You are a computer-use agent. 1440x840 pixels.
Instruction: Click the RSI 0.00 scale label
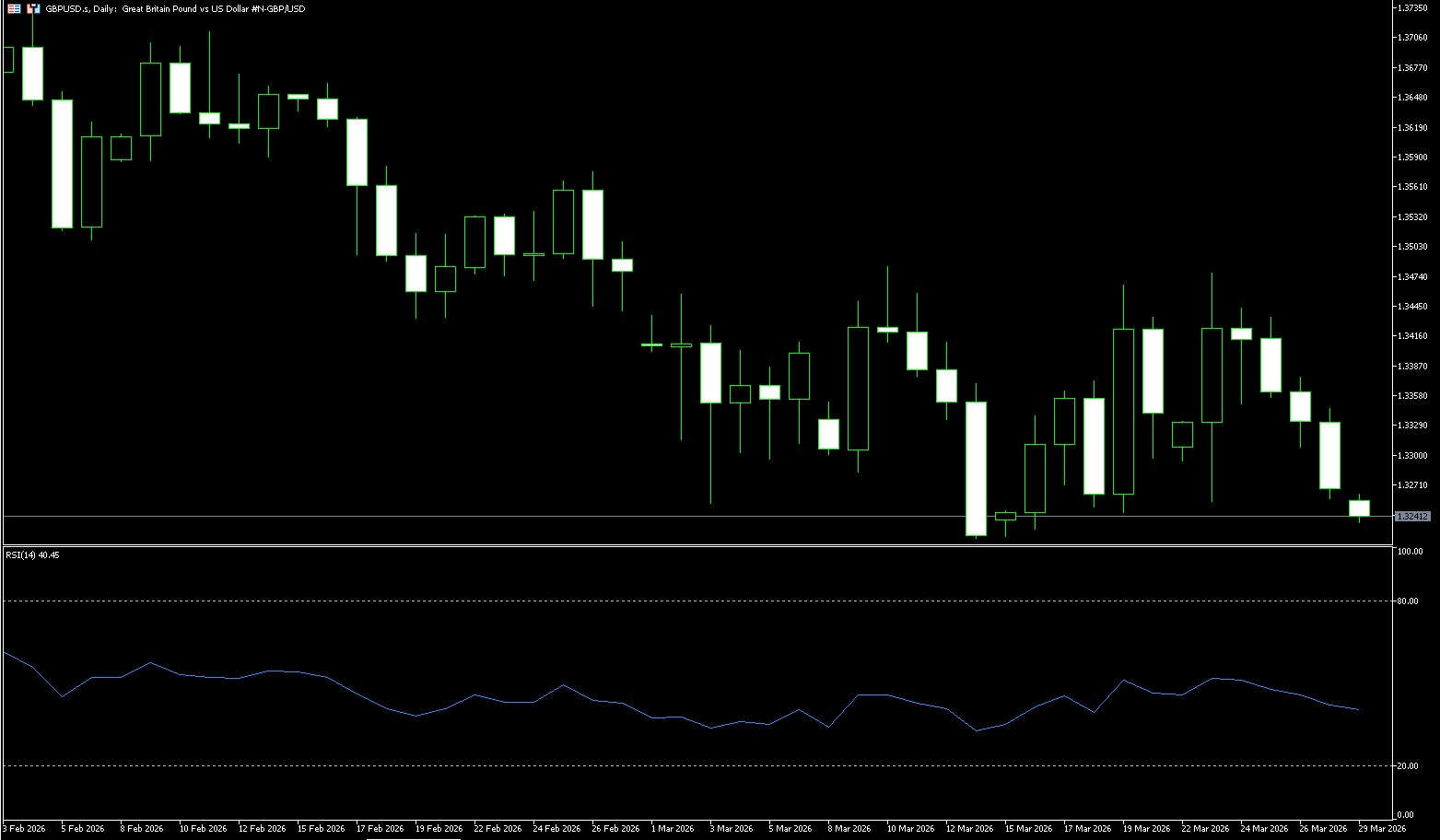pyautogui.click(x=1405, y=815)
